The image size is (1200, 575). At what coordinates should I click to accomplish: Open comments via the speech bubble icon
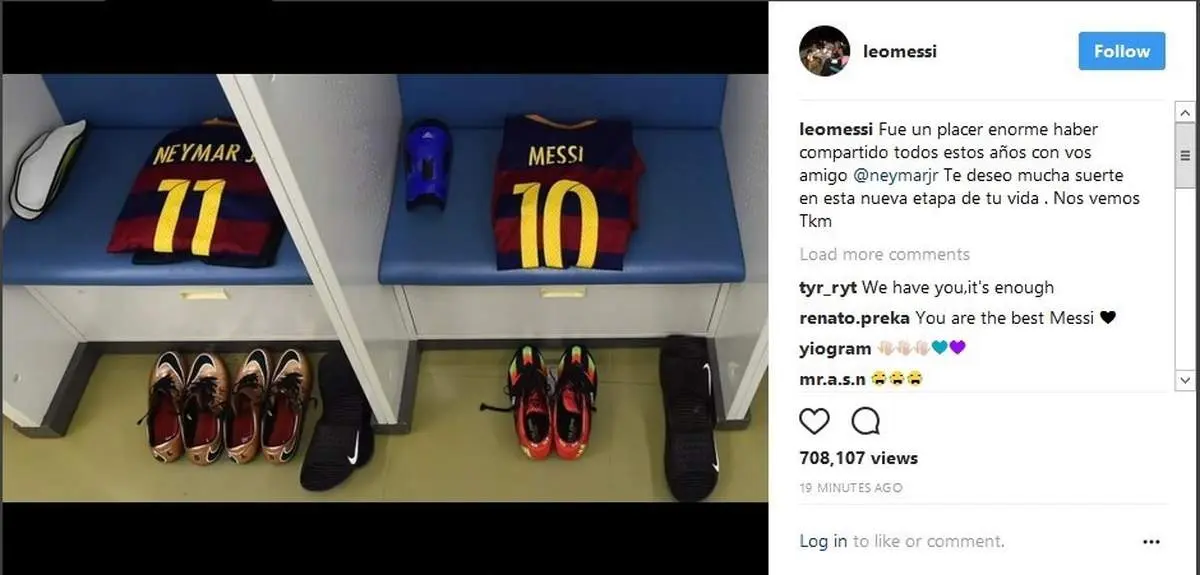coord(865,421)
